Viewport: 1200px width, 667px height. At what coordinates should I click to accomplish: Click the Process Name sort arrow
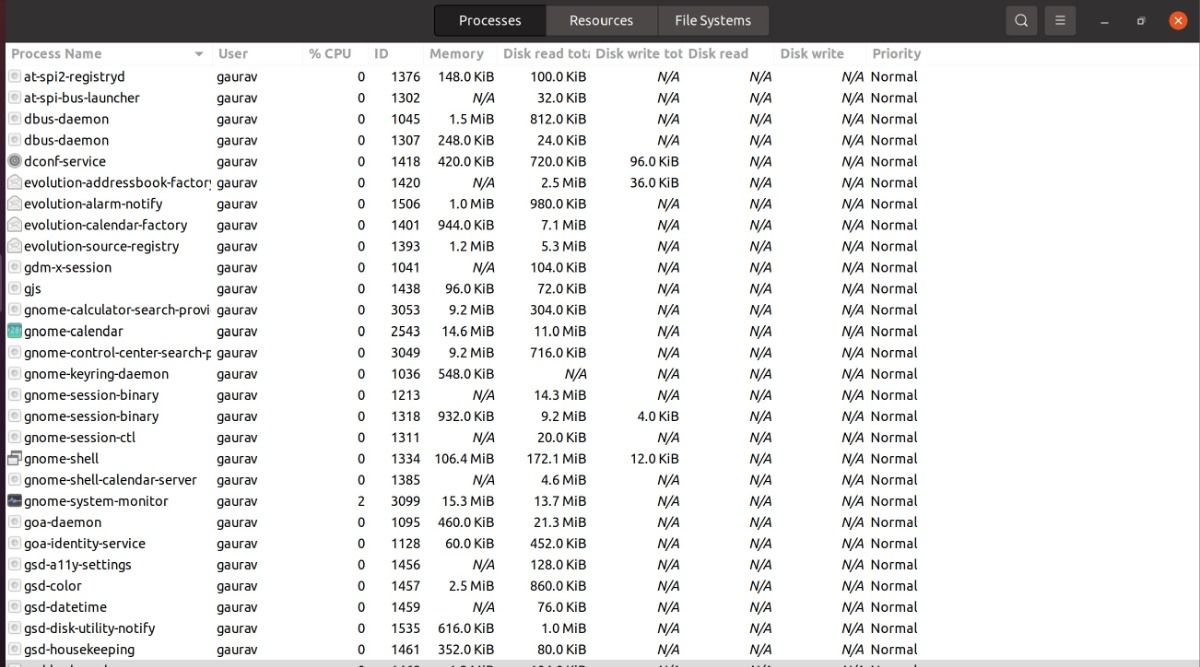(x=199, y=54)
